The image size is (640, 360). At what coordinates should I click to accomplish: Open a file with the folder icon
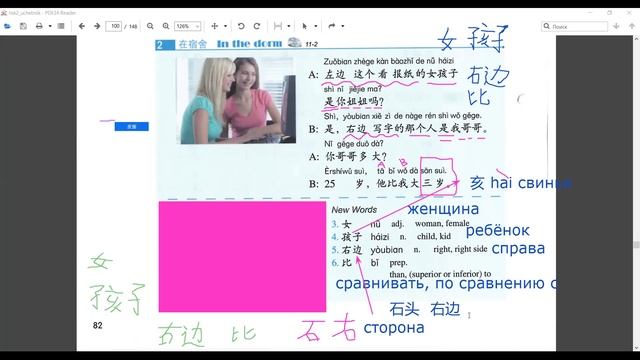point(7,26)
